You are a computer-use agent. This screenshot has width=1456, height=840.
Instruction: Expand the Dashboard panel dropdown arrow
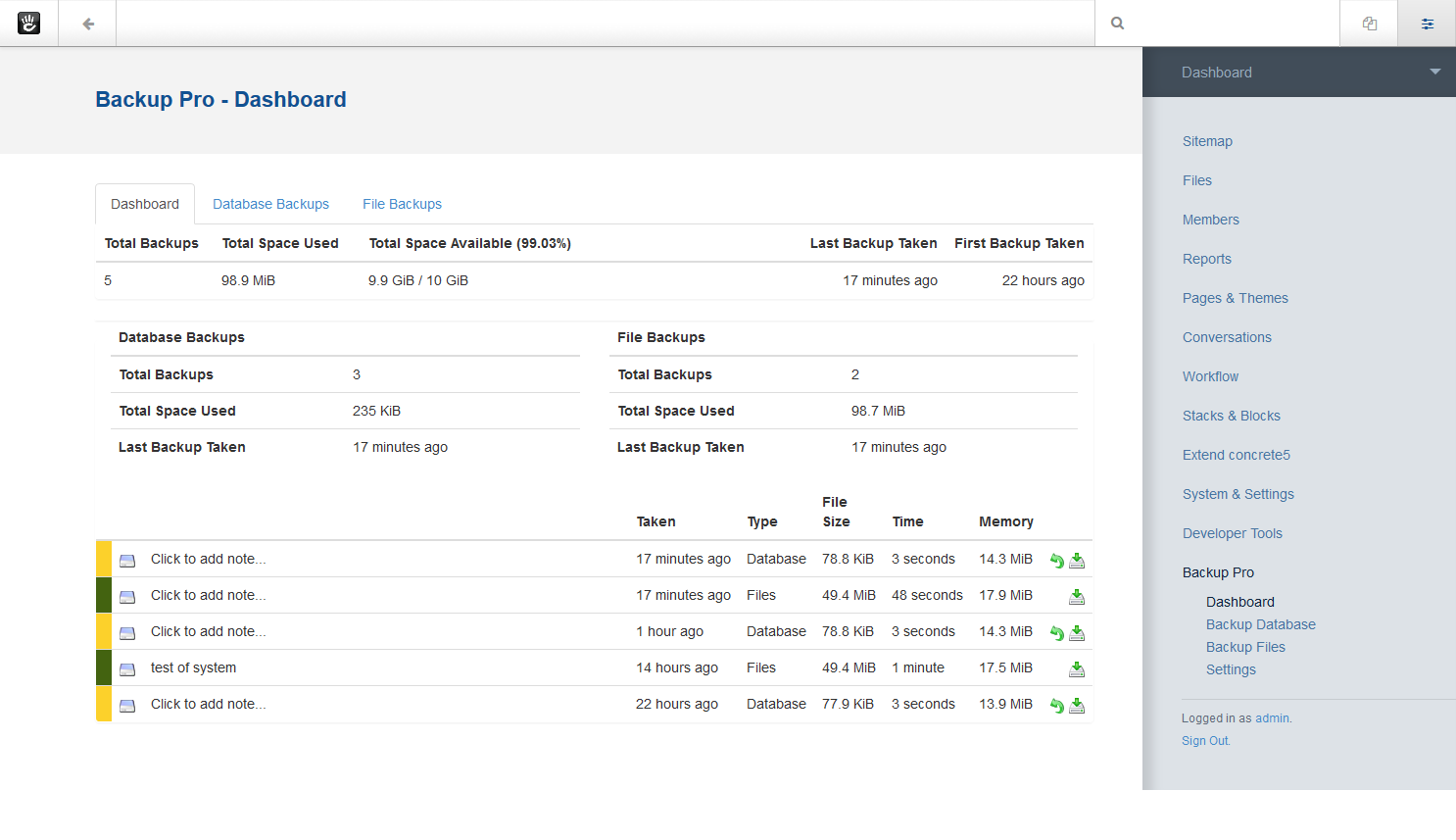[1434, 72]
